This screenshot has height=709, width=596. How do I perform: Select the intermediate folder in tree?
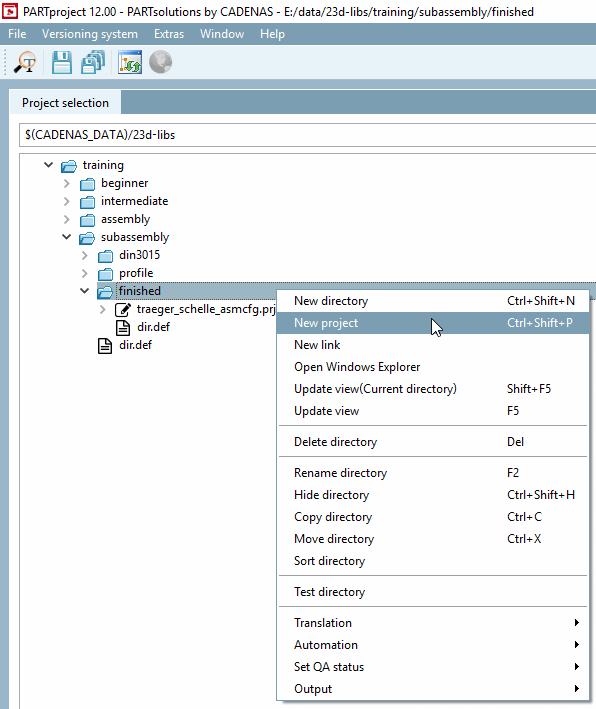tap(134, 201)
